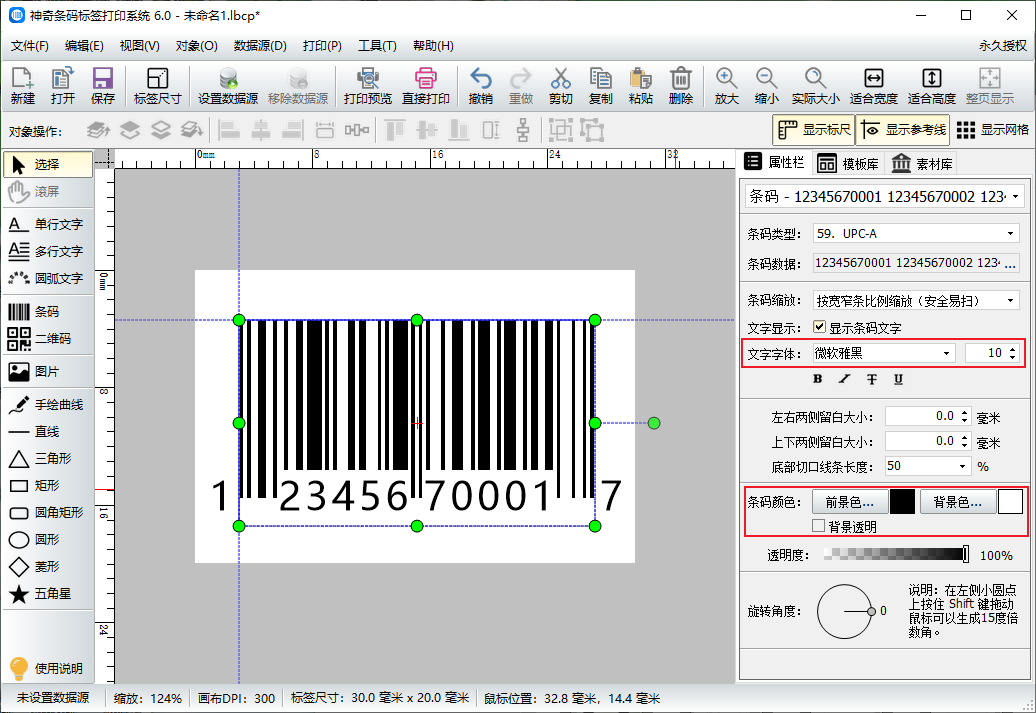Image resolution: width=1036 pixels, height=713 pixels.
Task: Open the 数据源(D) menu
Action: (260, 46)
